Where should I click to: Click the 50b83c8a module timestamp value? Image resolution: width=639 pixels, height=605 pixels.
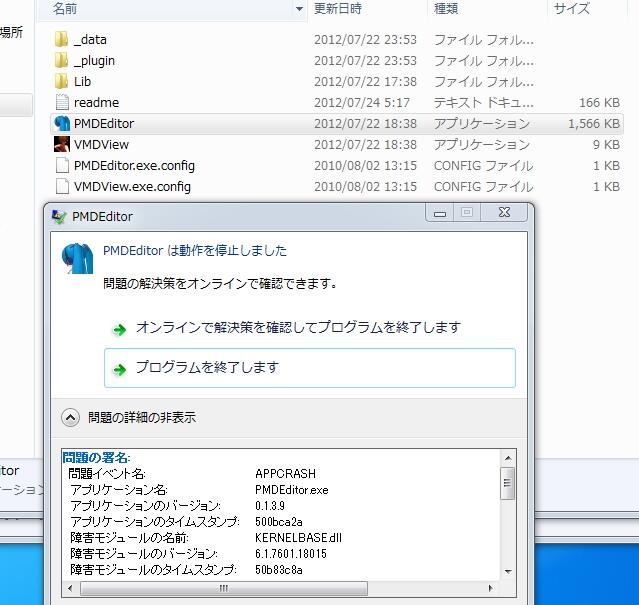(x=279, y=569)
